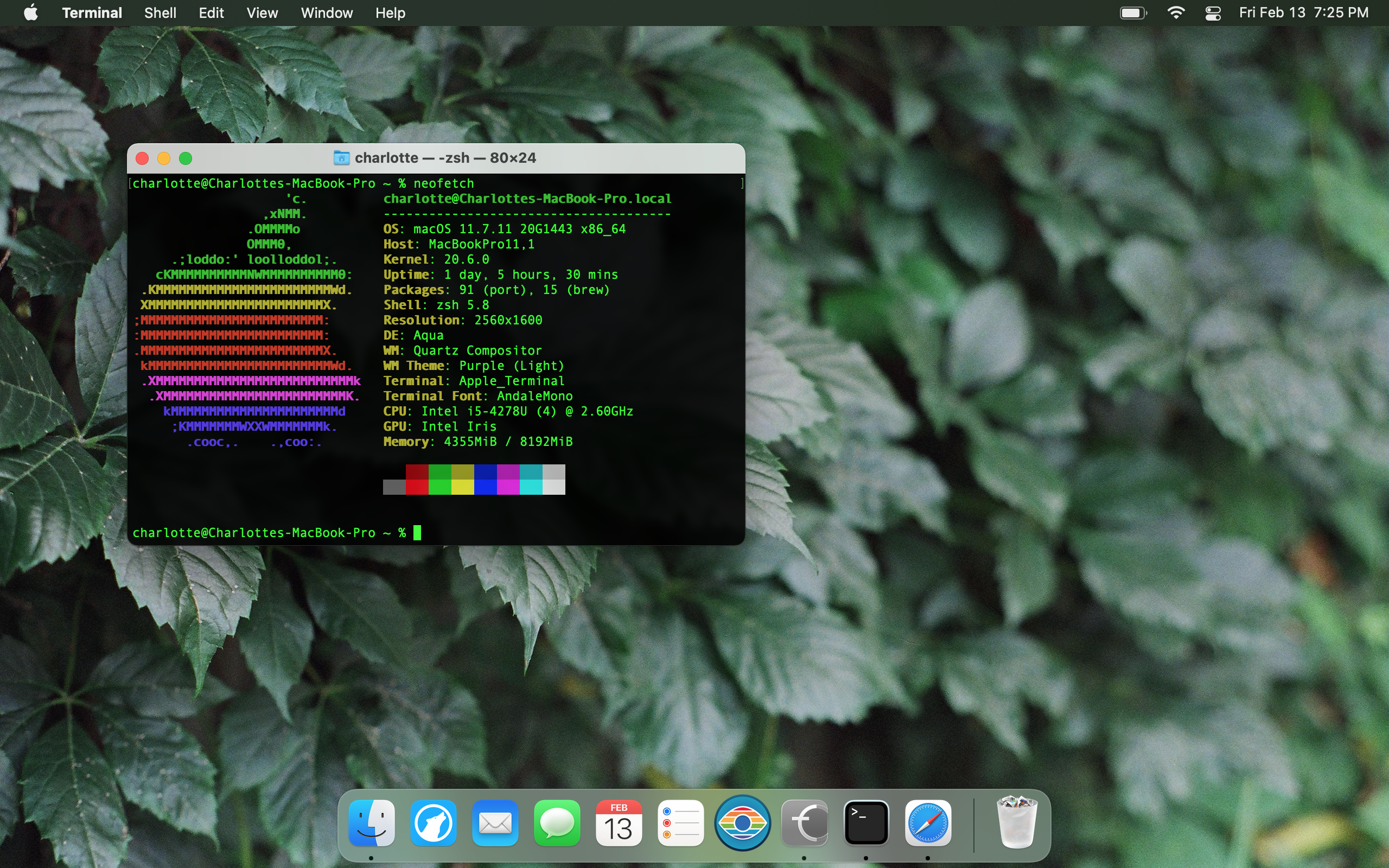Launch the Librewolf browser from the Dock
This screenshot has height=868, width=1389.
coord(434,824)
